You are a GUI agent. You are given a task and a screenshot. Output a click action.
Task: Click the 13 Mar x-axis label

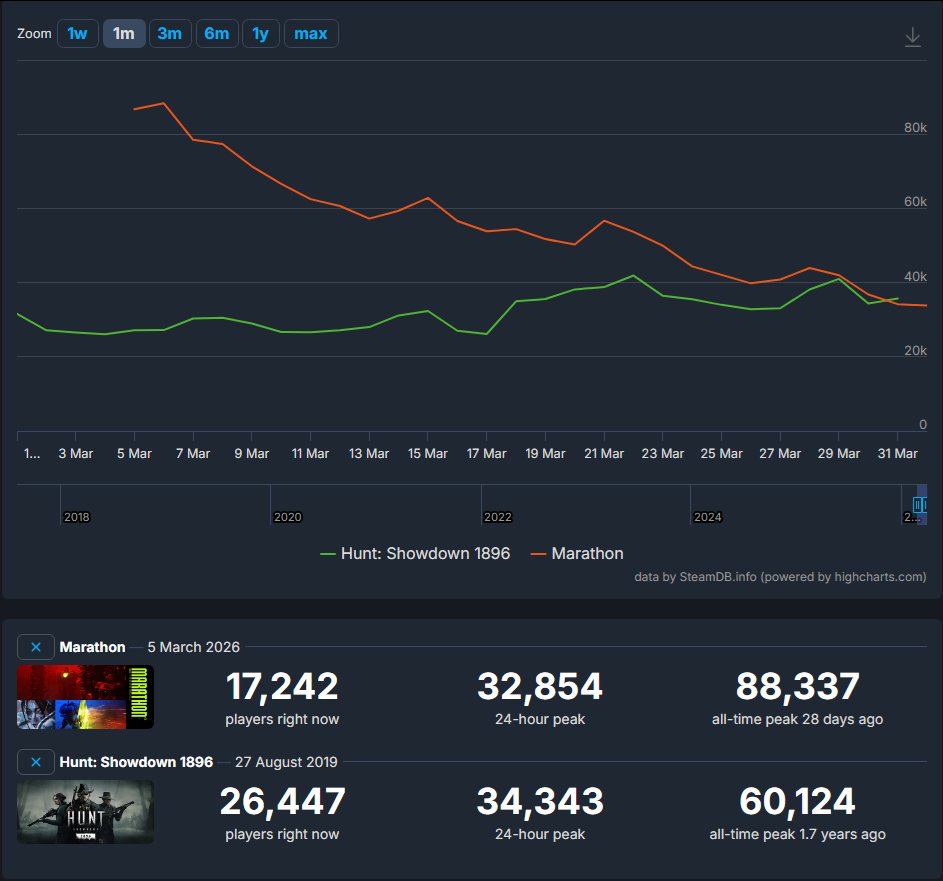point(369,453)
